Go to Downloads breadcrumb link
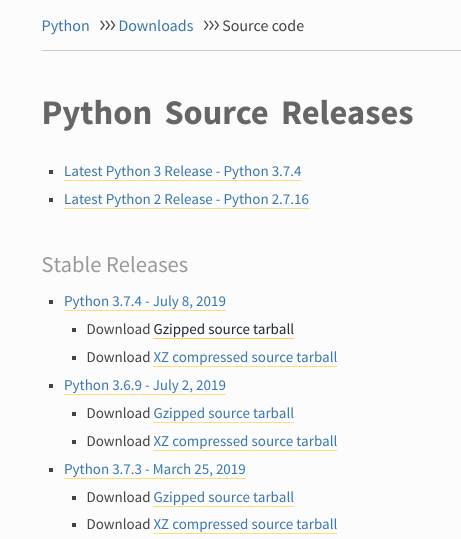This screenshot has width=461, height=539. 156,26
